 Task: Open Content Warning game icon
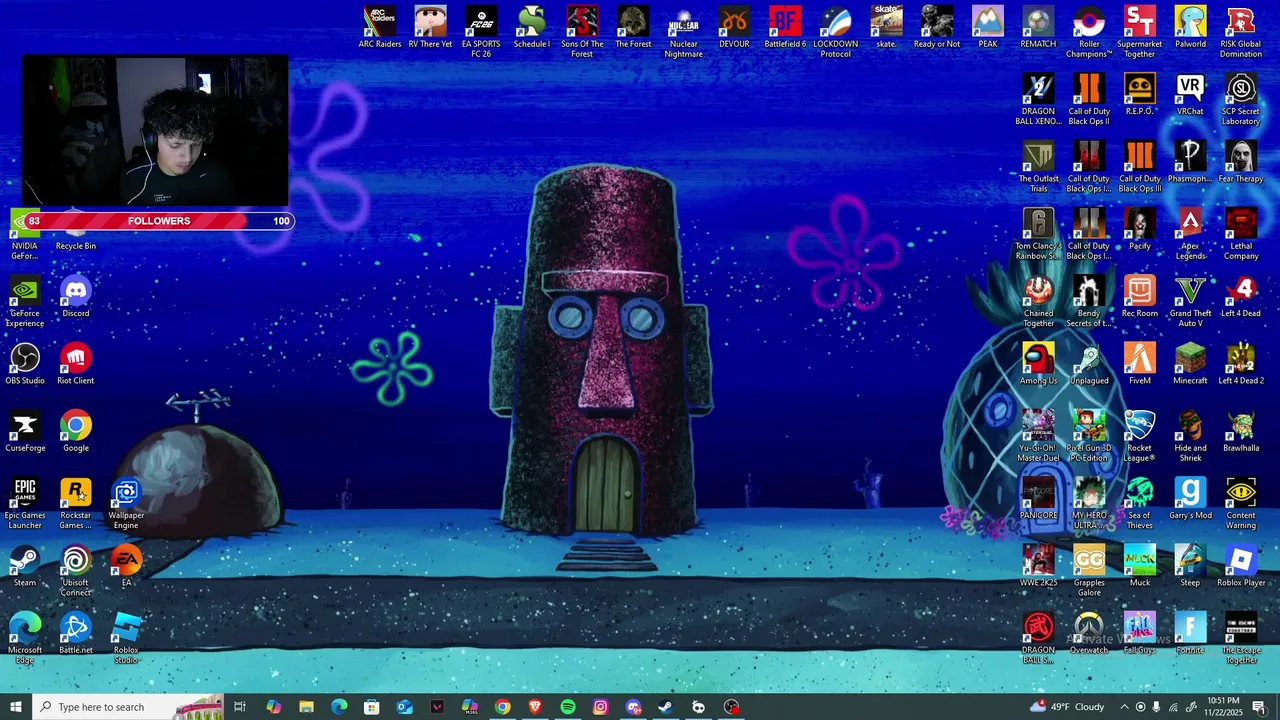coord(1241,502)
